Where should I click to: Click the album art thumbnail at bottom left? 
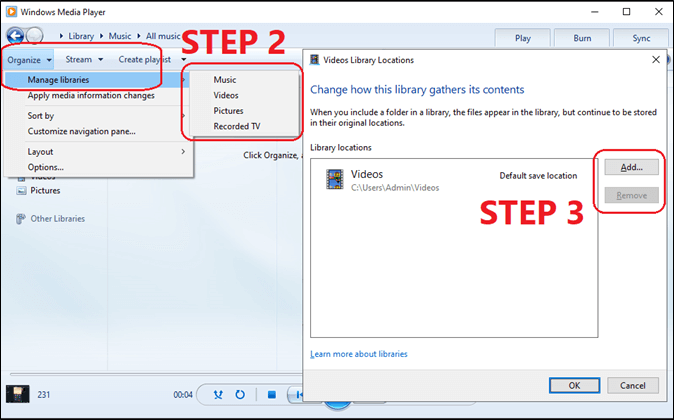(17, 394)
